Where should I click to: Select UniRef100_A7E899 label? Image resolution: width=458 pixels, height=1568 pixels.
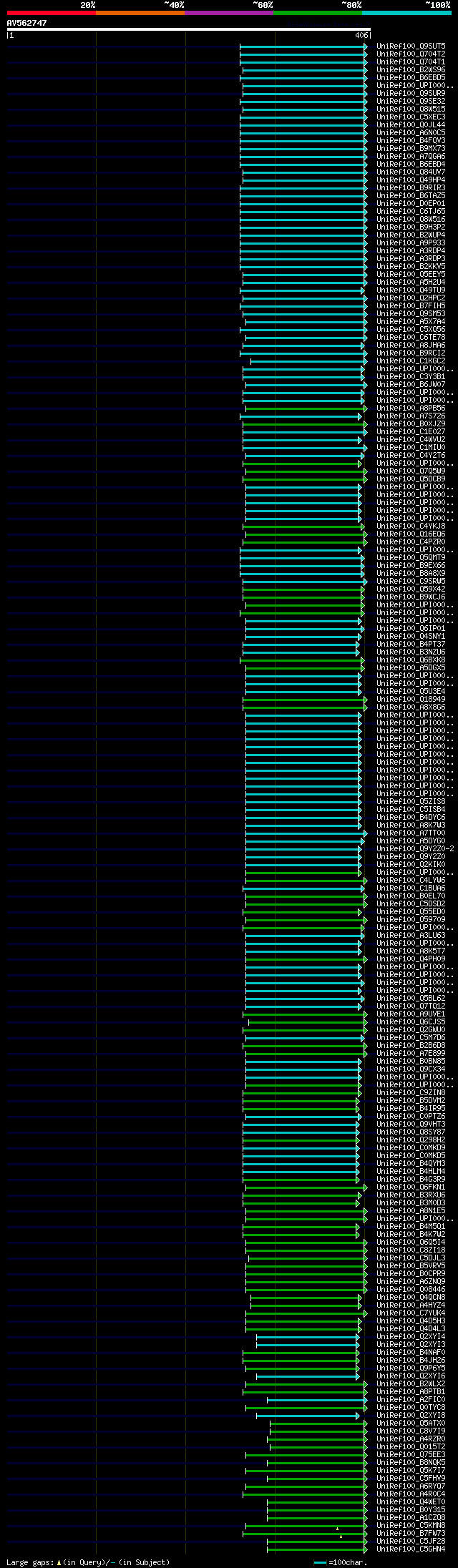tap(411, 1054)
